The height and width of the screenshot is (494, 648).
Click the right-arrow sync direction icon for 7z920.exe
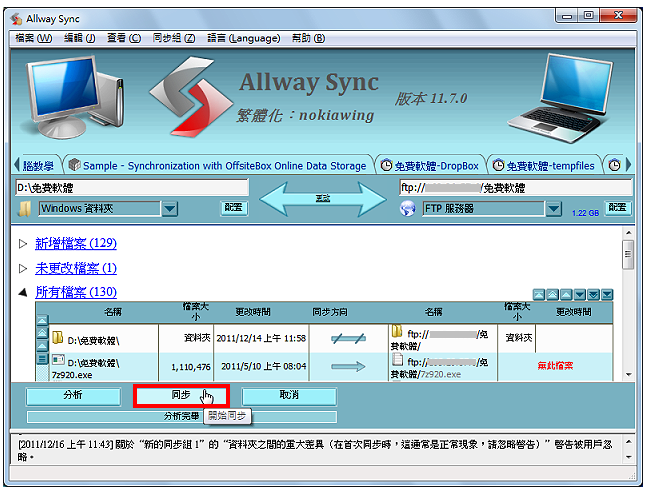click(348, 366)
